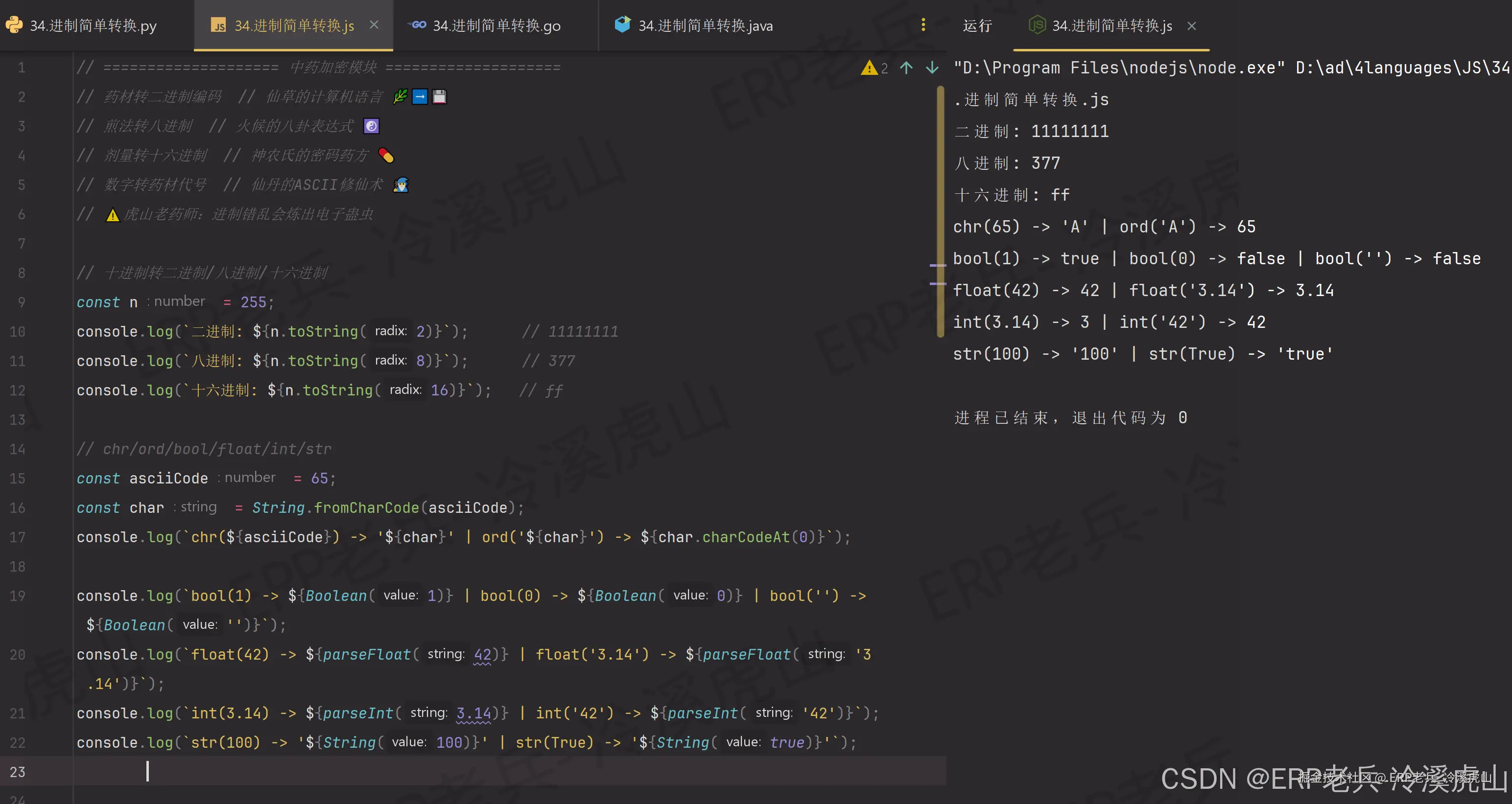Click the Node.js icon on run tab
Screen dimensions: 1512x804
point(1037,25)
